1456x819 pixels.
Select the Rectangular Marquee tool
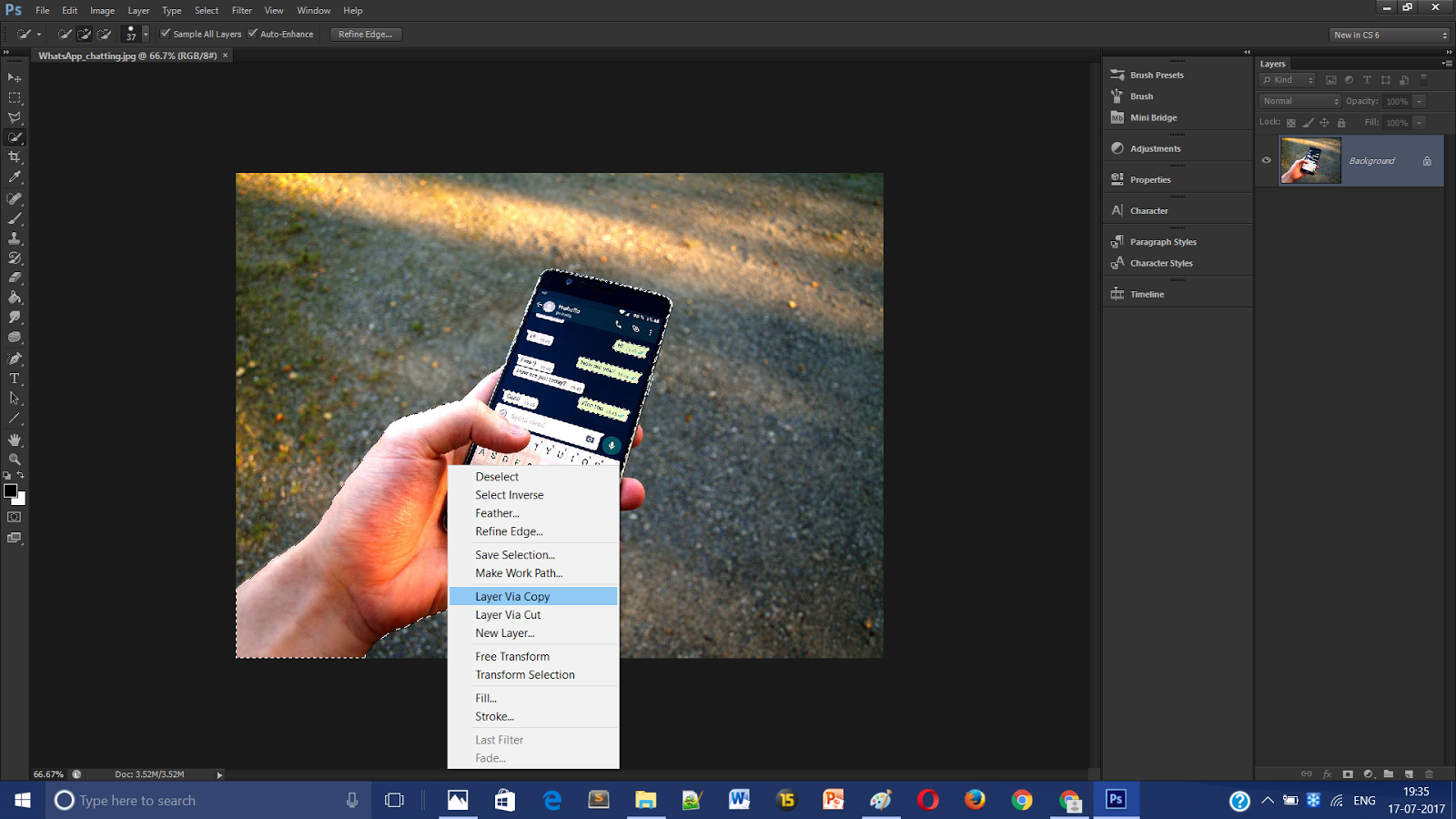point(15,97)
